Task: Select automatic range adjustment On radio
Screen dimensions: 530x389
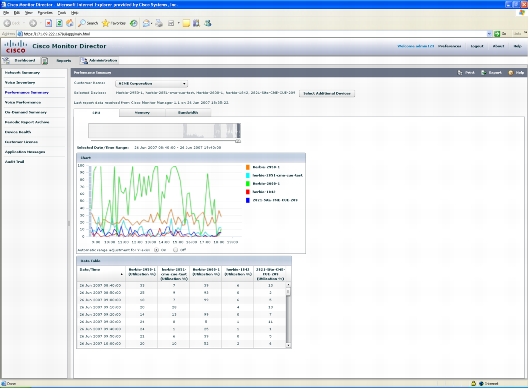Action: 156,250
